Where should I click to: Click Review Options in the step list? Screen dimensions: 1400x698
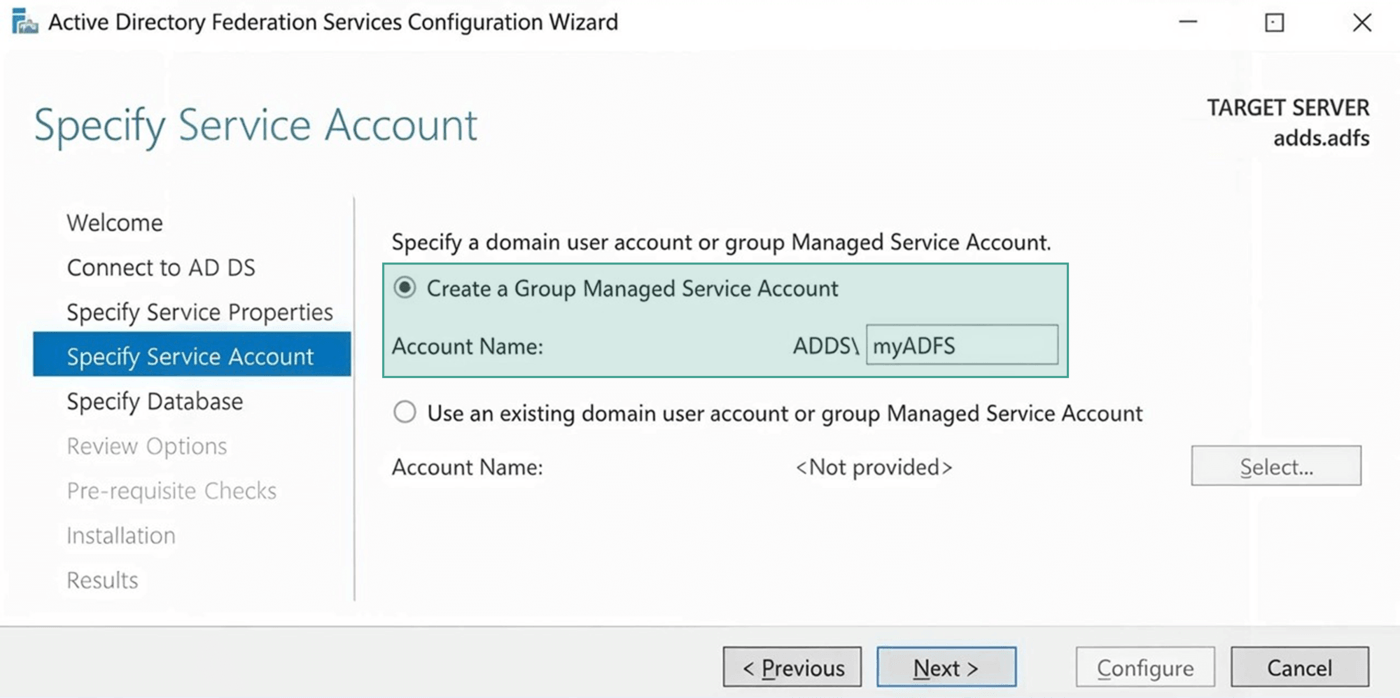[146, 446]
